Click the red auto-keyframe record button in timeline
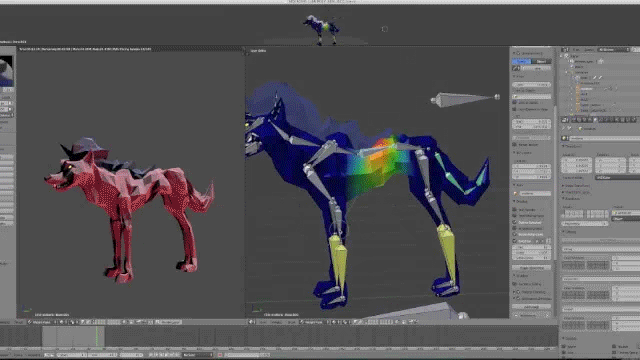This screenshot has height=360, width=640. tap(220, 355)
